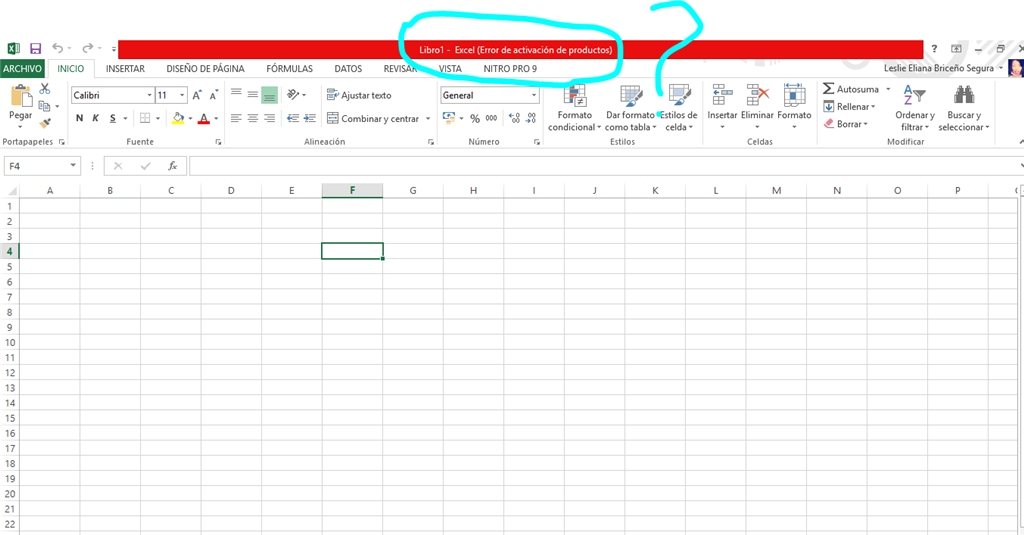Open Formato cells menu
1024x535 pixels.
794,107
